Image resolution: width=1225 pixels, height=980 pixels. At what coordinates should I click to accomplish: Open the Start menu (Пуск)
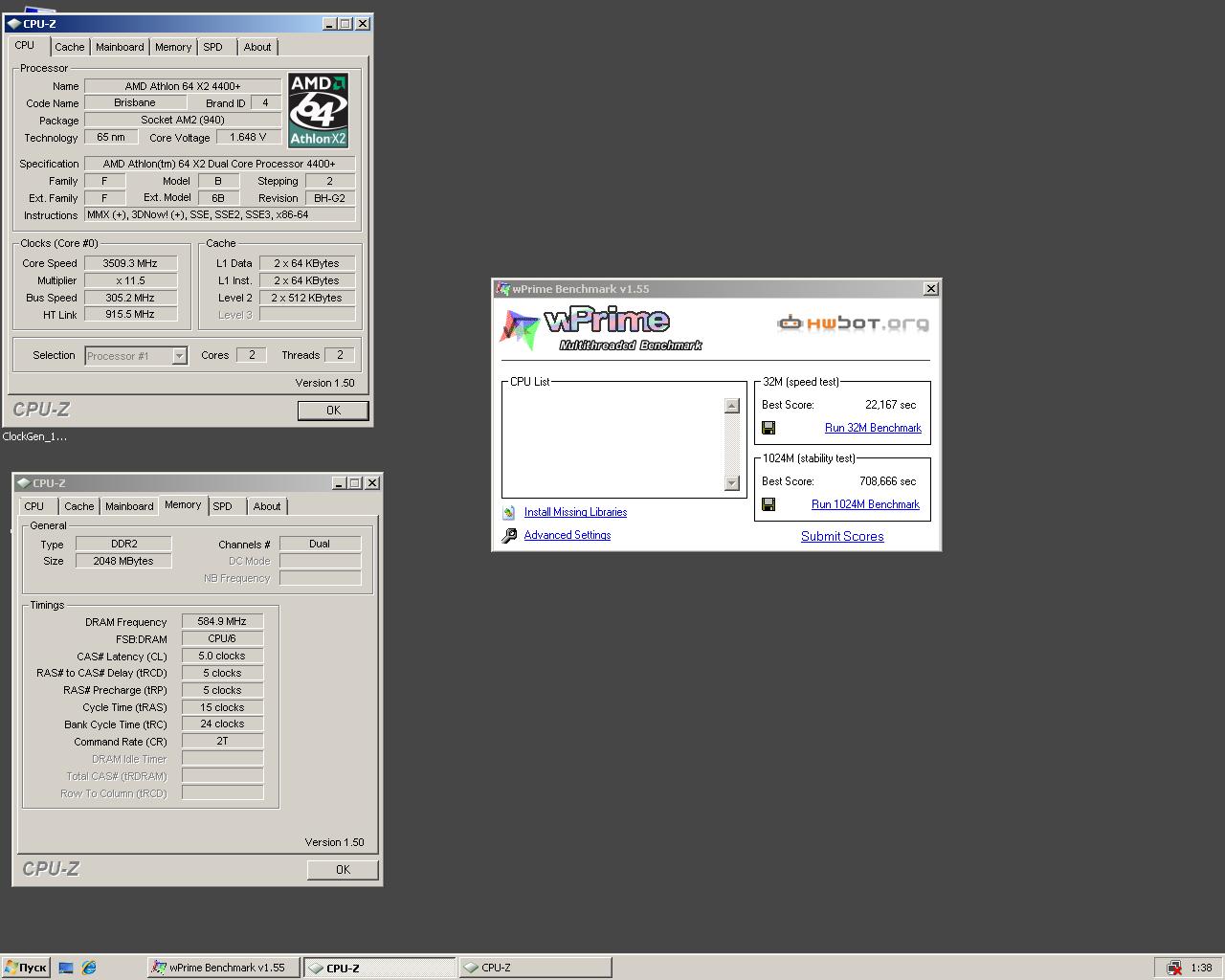click(26, 968)
